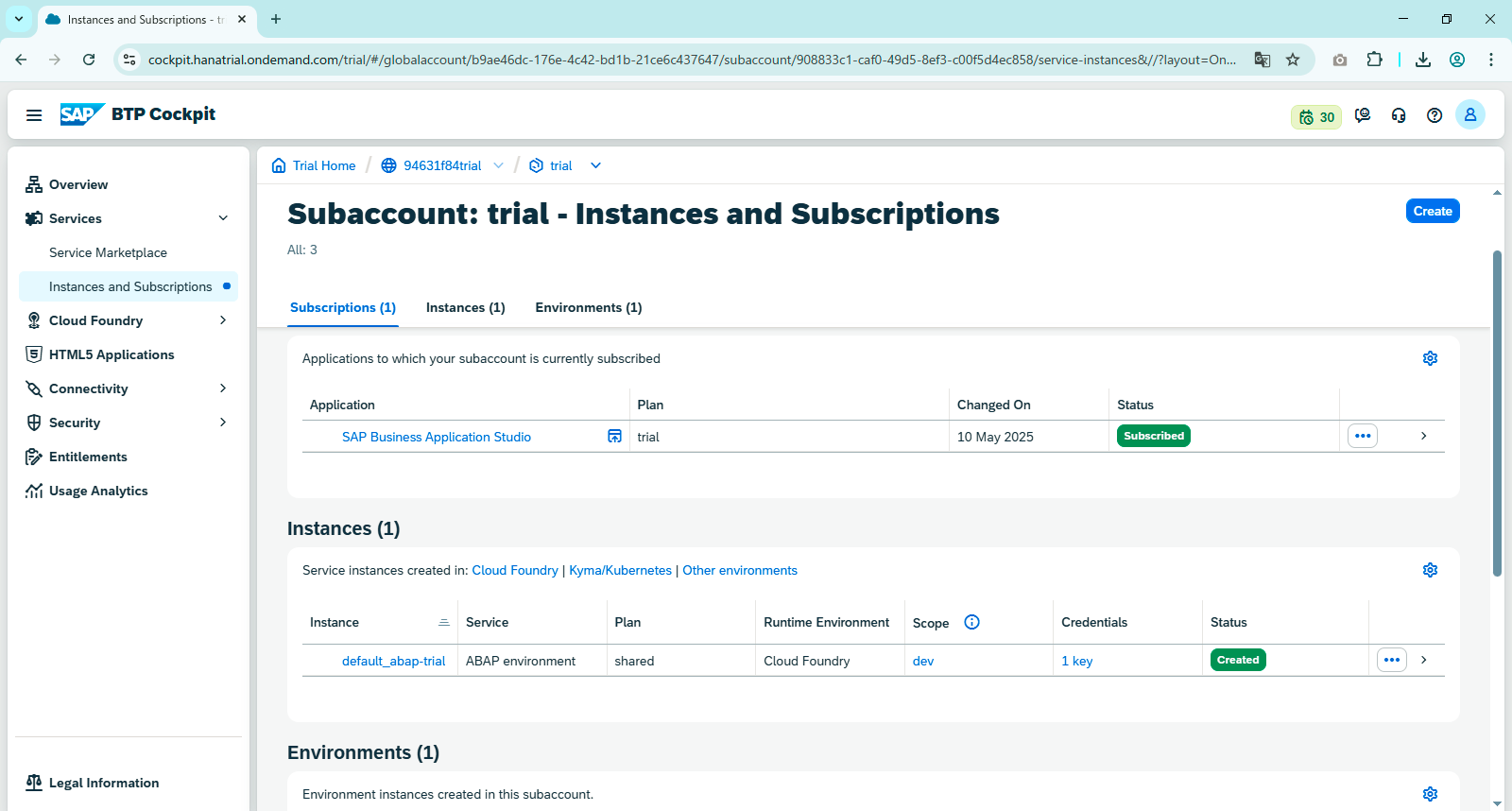Open subscriptions table settings gear
The height and width of the screenshot is (811, 1512).
coord(1431,358)
